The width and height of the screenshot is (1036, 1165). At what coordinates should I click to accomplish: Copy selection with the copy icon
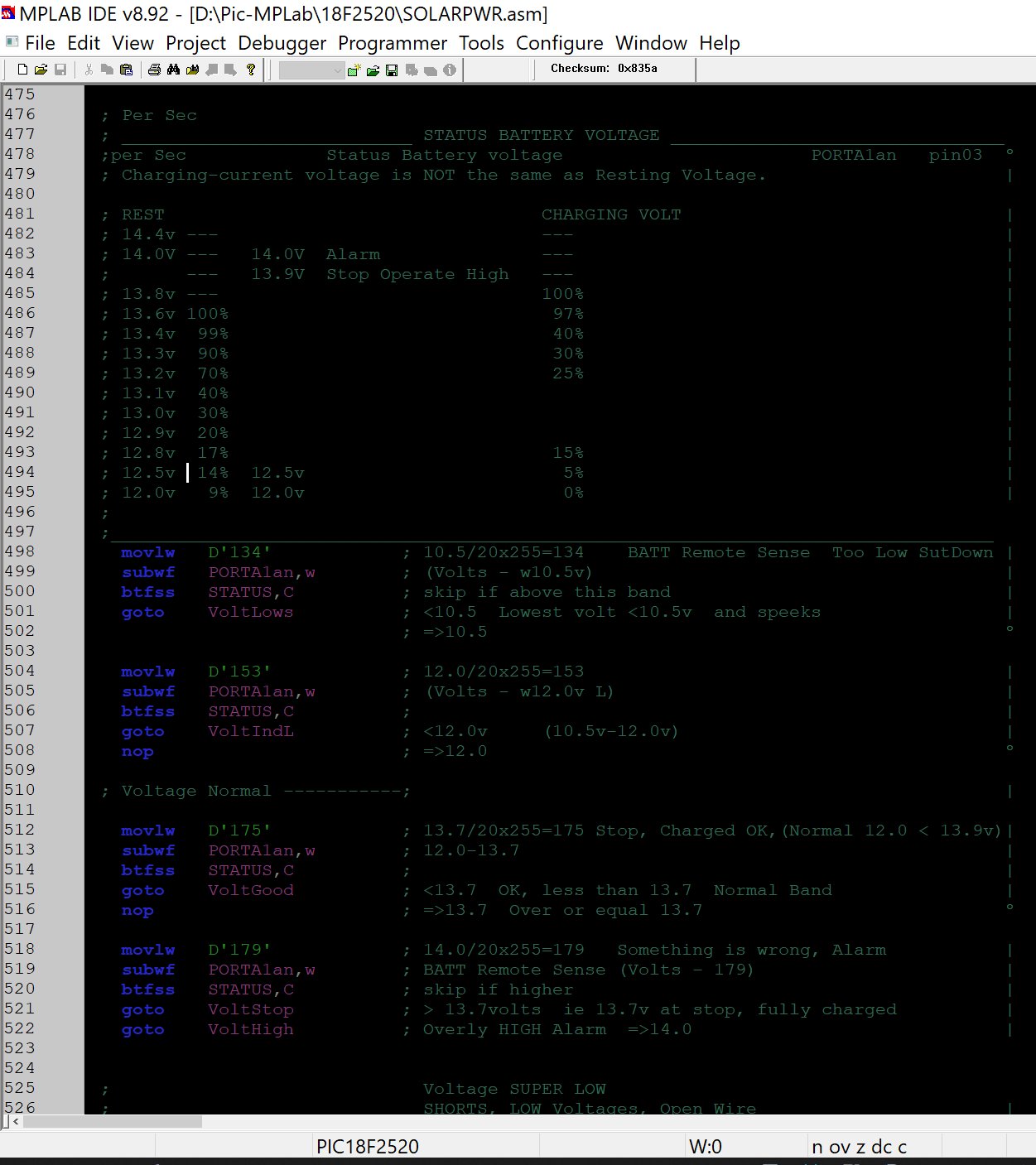tap(107, 70)
